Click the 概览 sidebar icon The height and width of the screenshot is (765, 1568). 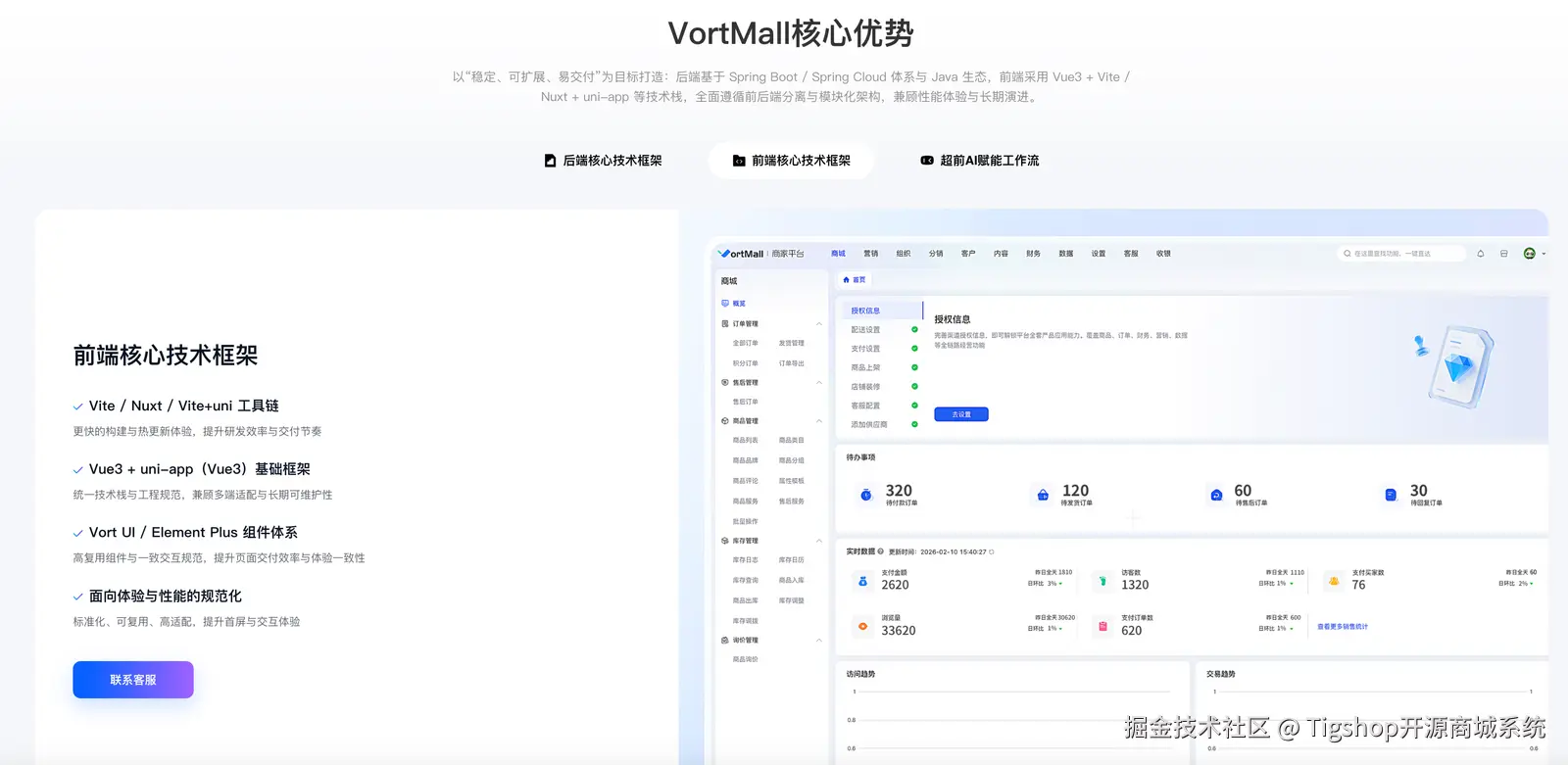tap(725, 304)
